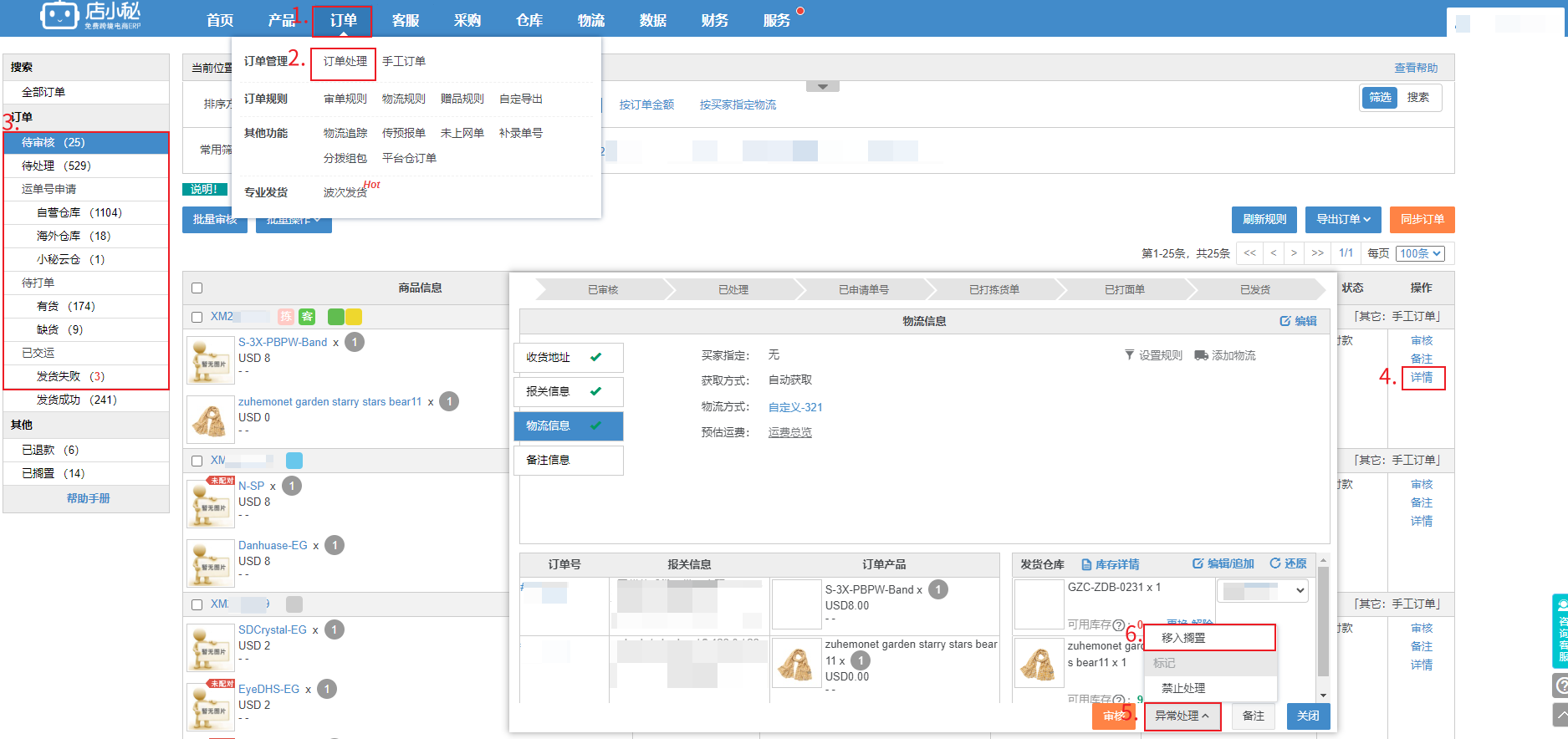The width and height of the screenshot is (1568, 739).
Task: Click 待审核 (25) in sidebar
Action: (86, 143)
